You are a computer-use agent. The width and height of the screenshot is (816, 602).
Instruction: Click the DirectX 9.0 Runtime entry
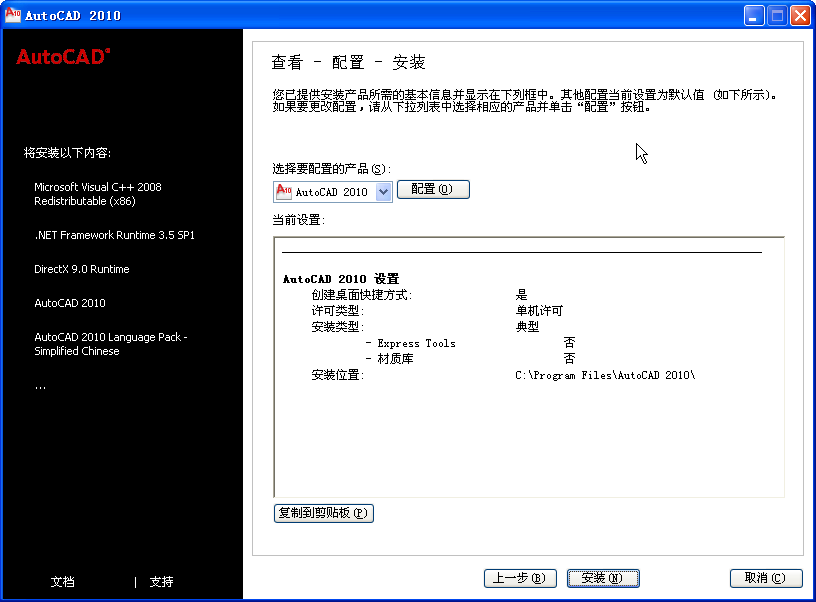[82, 269]
